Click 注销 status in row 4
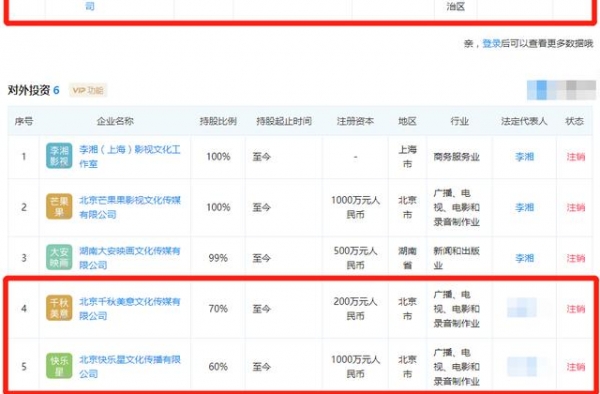 coord(576,309)
